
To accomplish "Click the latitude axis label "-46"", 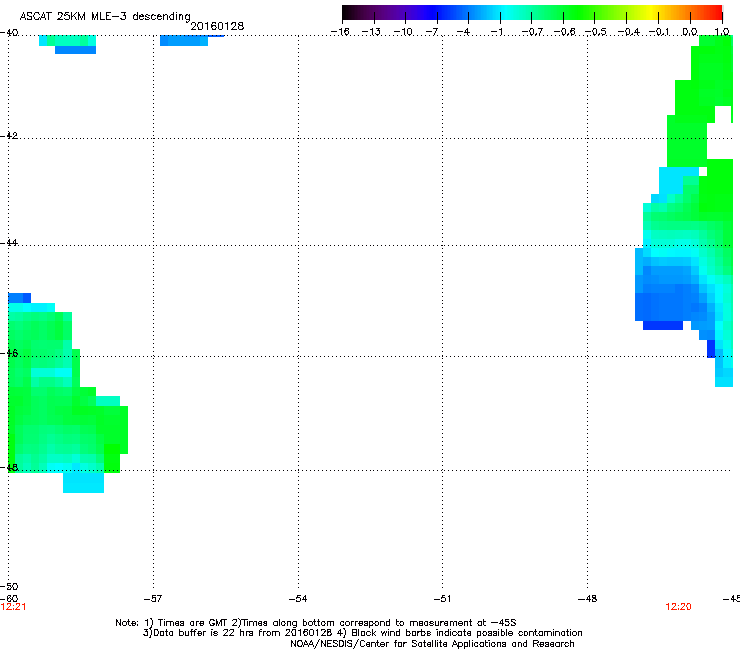I will [x=9, y=353].
